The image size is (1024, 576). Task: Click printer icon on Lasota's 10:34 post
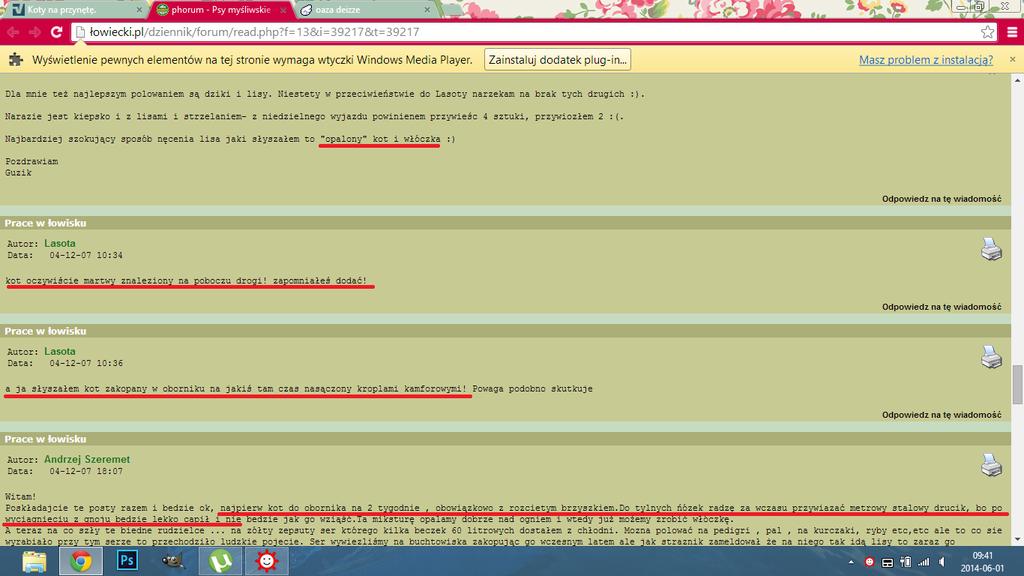point(991,249)
